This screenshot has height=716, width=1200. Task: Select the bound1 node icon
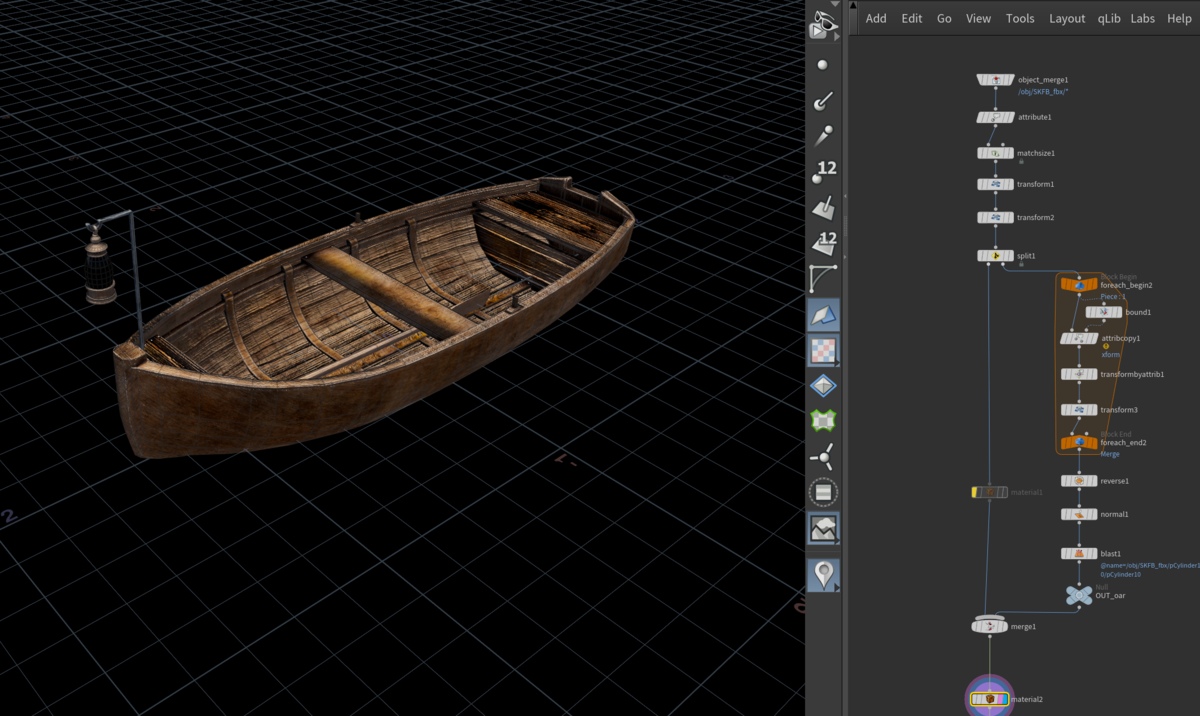coord(1104,312)
